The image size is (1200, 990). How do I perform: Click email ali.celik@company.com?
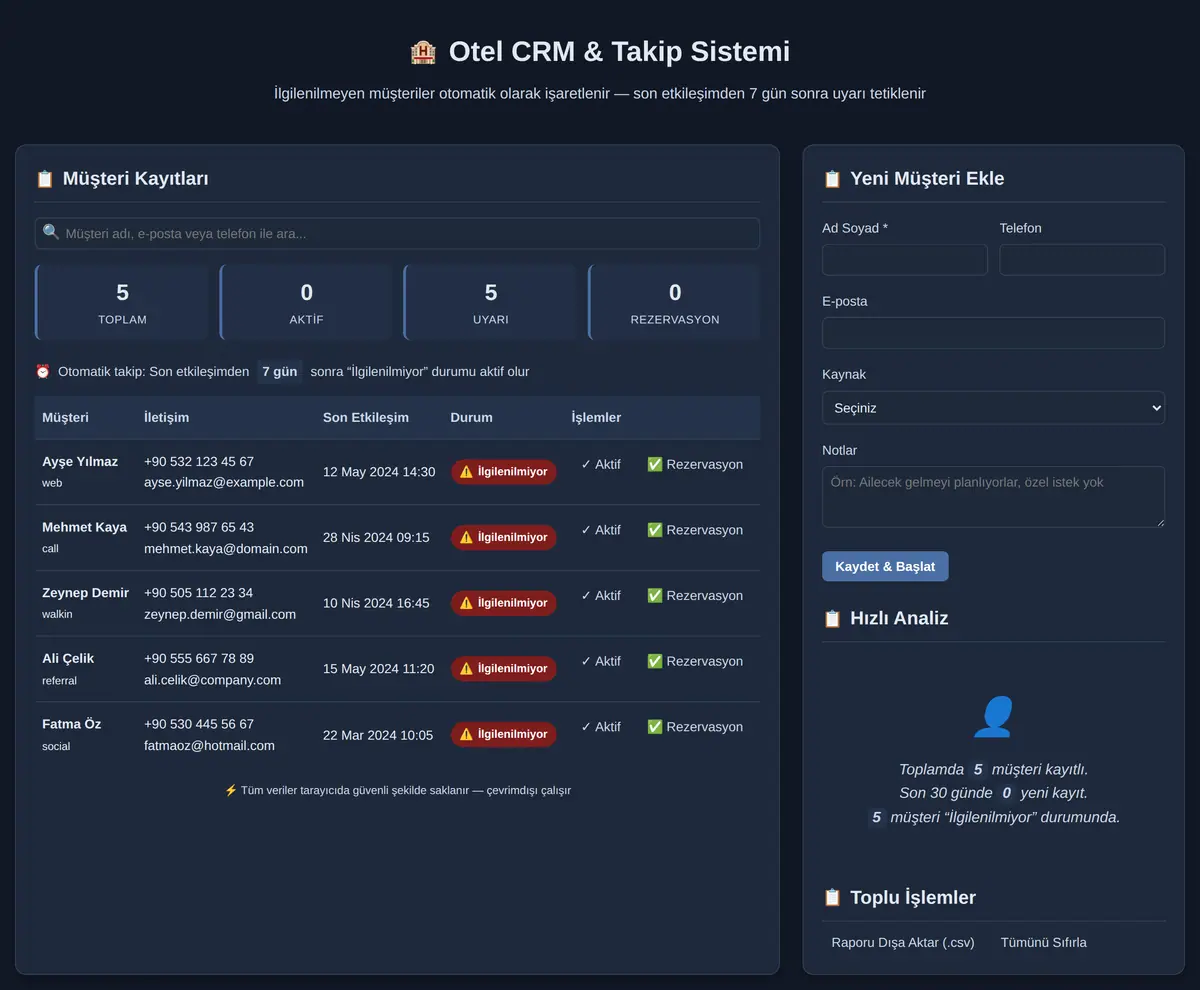[x=212, y=680]
